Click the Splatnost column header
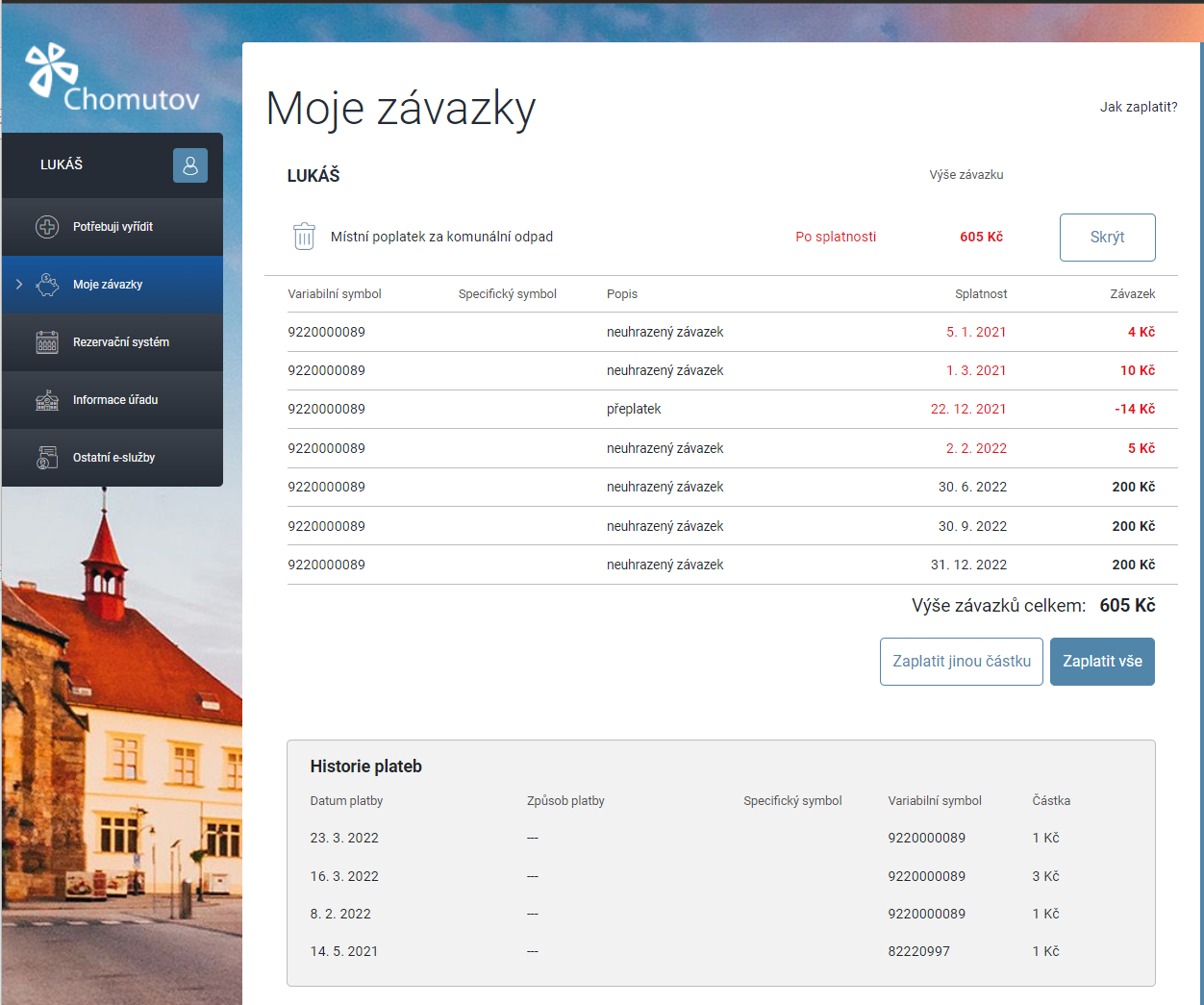The image size is (1204, 1005). [981, 294]
